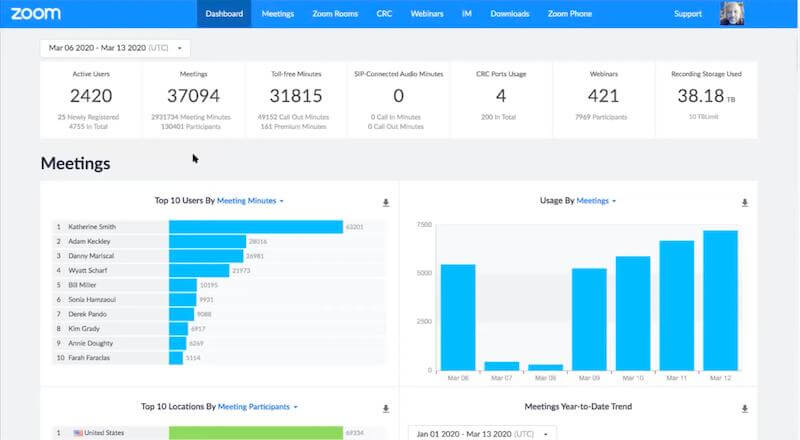
Task: Click the 25 Newly Registered text
Action: pos(88,117)
